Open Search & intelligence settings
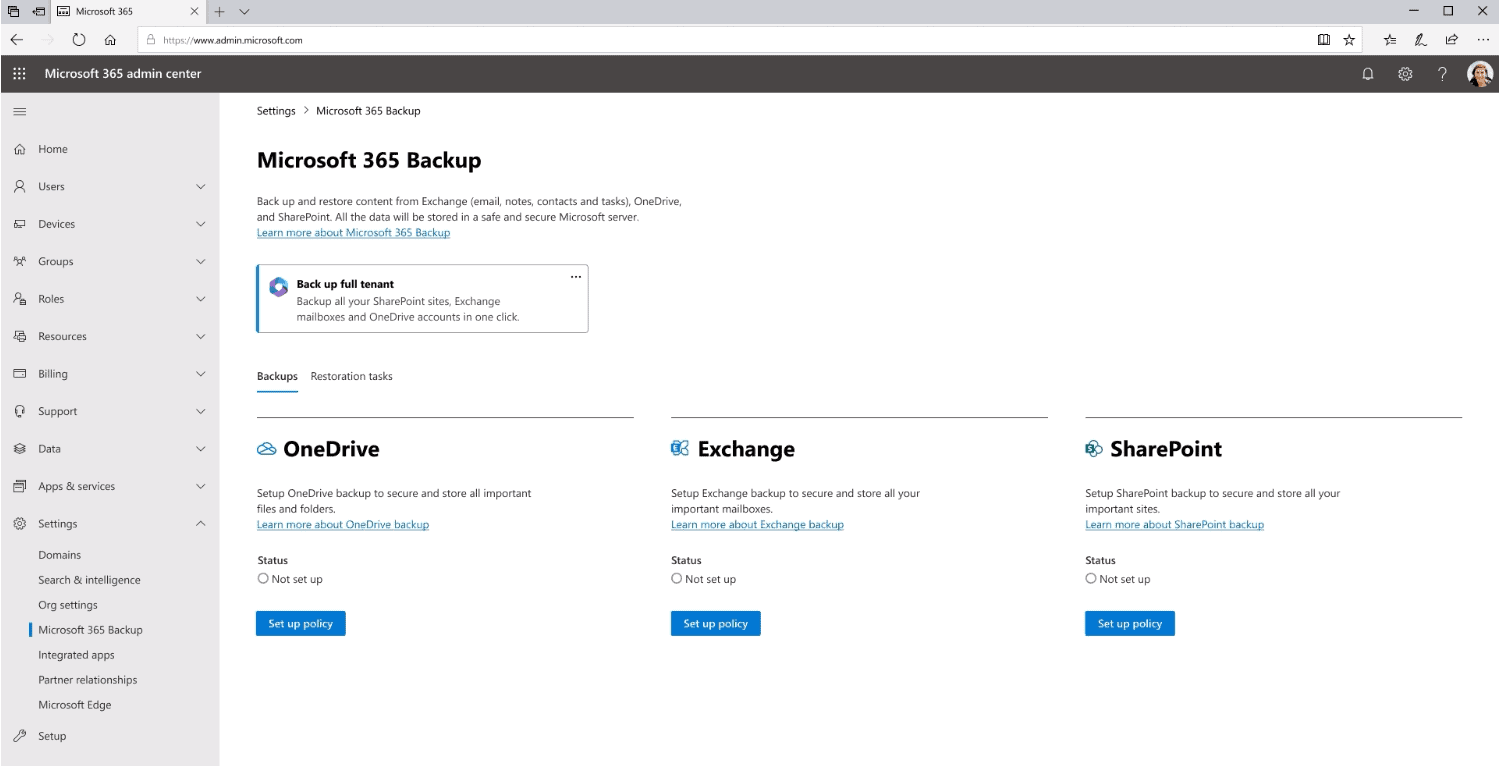The height and width of the screenshot is (766, 1499). [89, 580]
